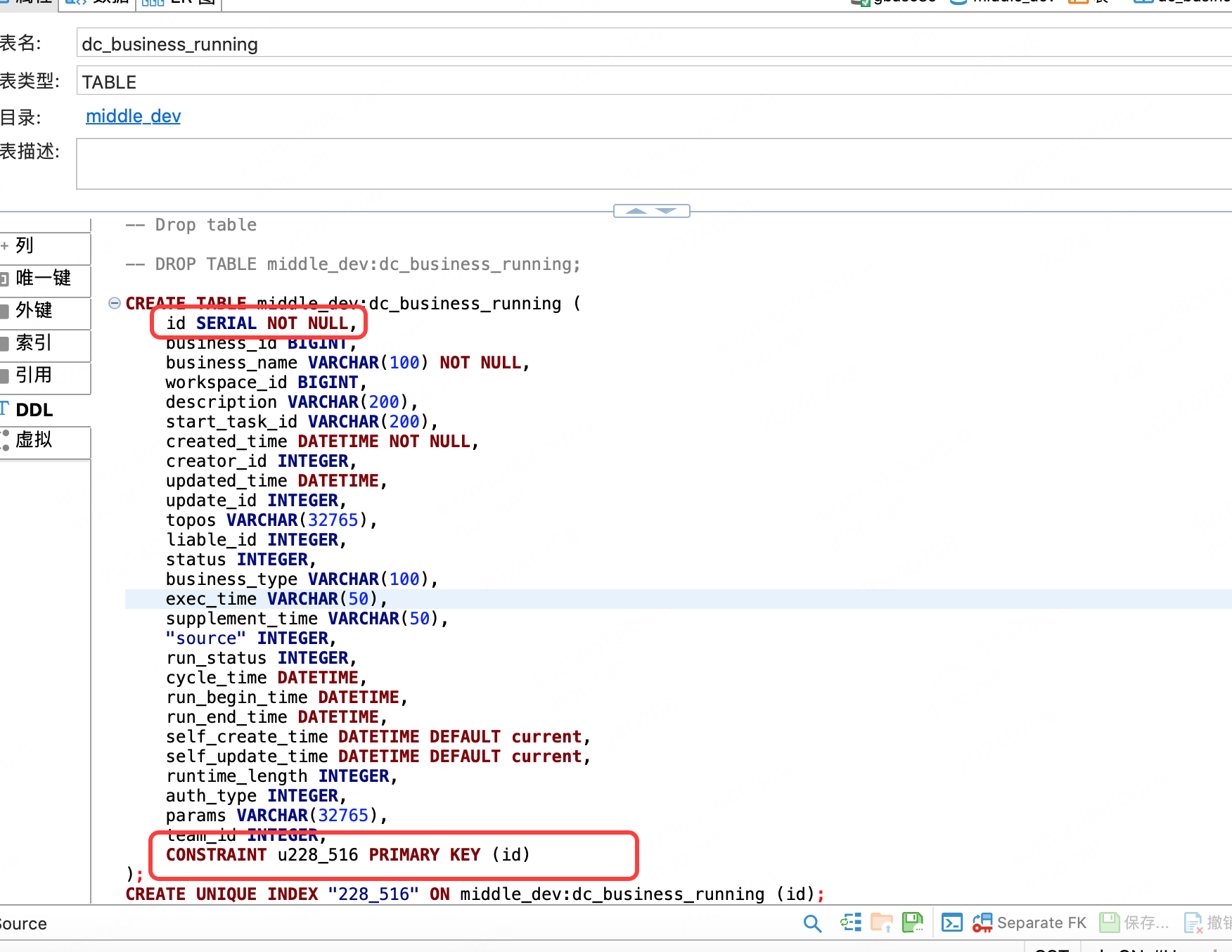Collapse the CREATE TABLE code fold marker
The width and height of the screenshot is (1232, 952).
click(x=115, y=303)
